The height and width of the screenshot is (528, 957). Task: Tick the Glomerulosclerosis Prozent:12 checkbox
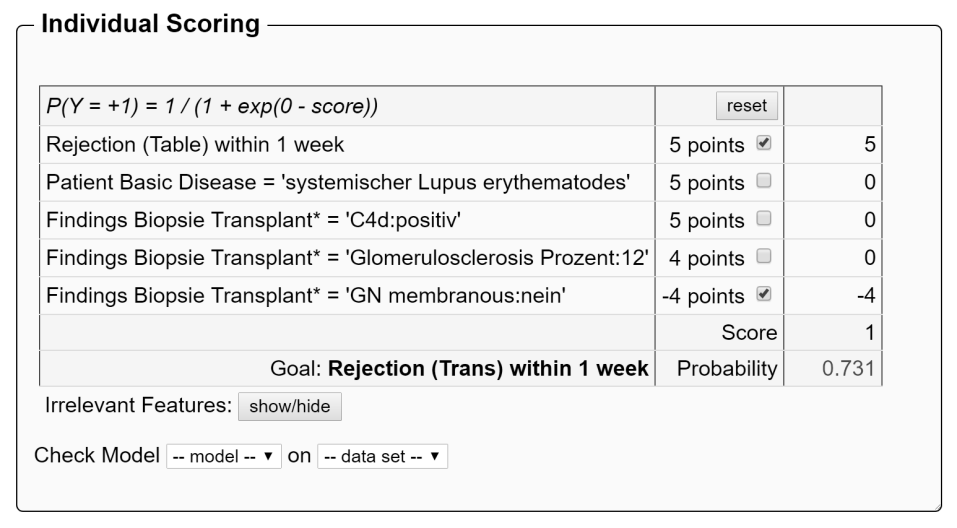(764, 258)
